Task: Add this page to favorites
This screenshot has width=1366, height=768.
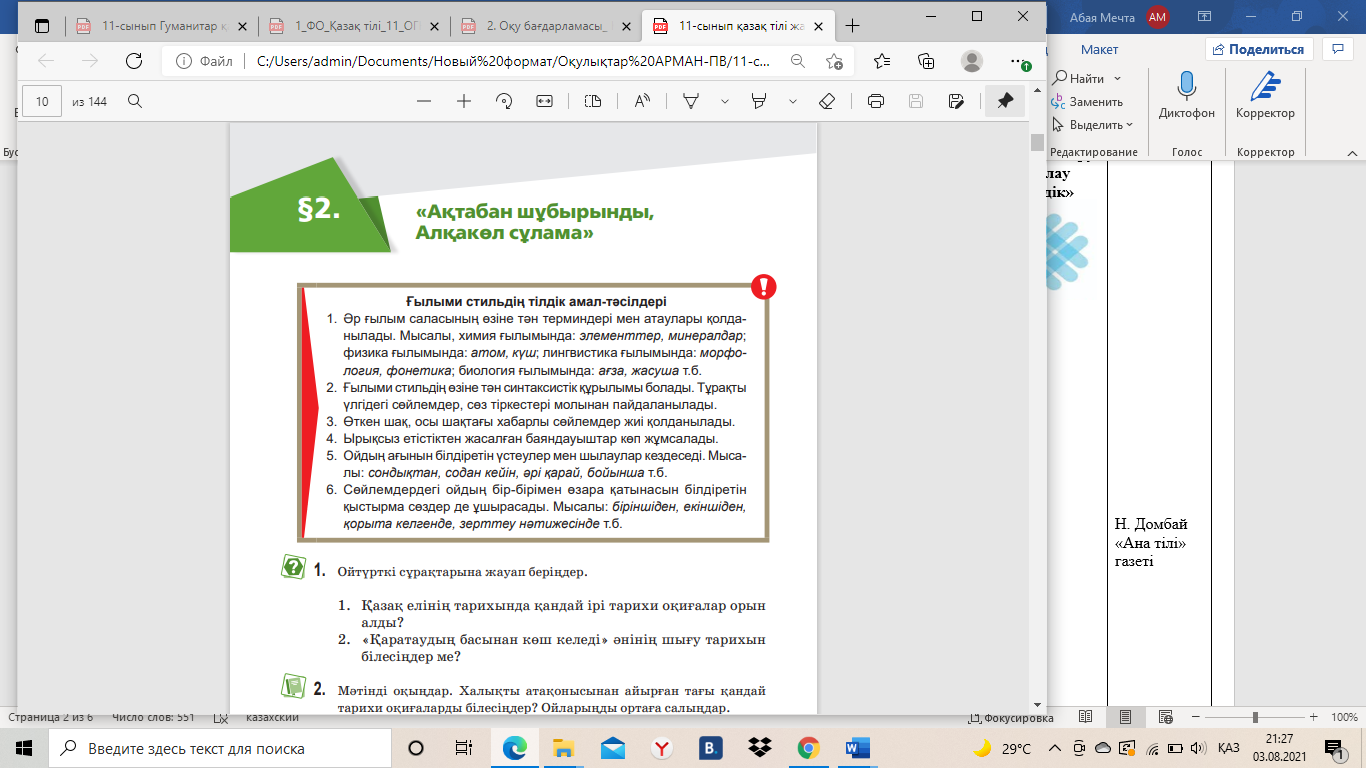Action: point(834,61)
